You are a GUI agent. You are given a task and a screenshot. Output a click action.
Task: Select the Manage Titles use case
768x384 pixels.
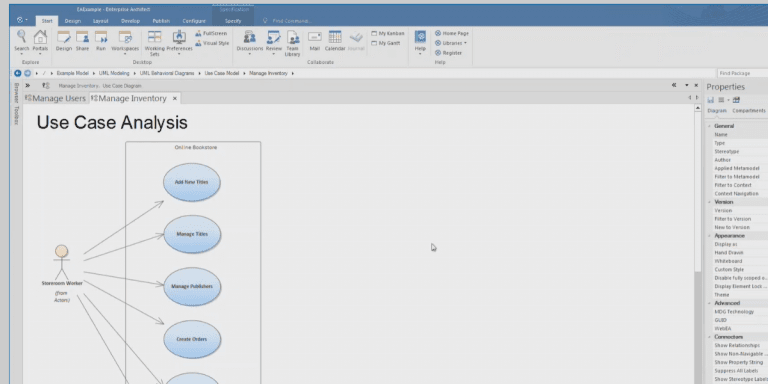[x=192, y=234]
